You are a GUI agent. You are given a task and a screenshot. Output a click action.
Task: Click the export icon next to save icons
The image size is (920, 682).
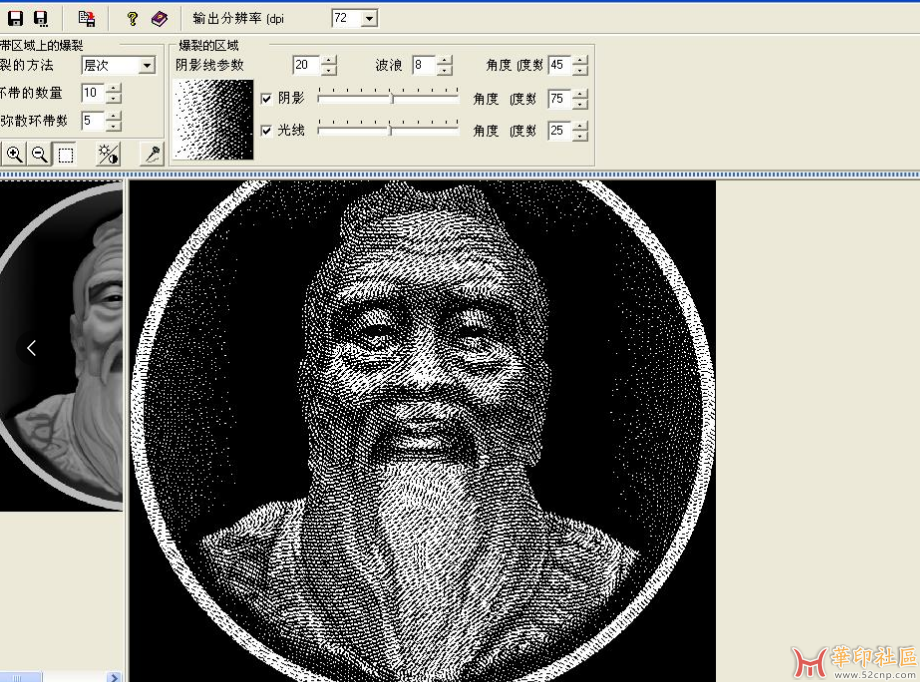tap(86, 18)
